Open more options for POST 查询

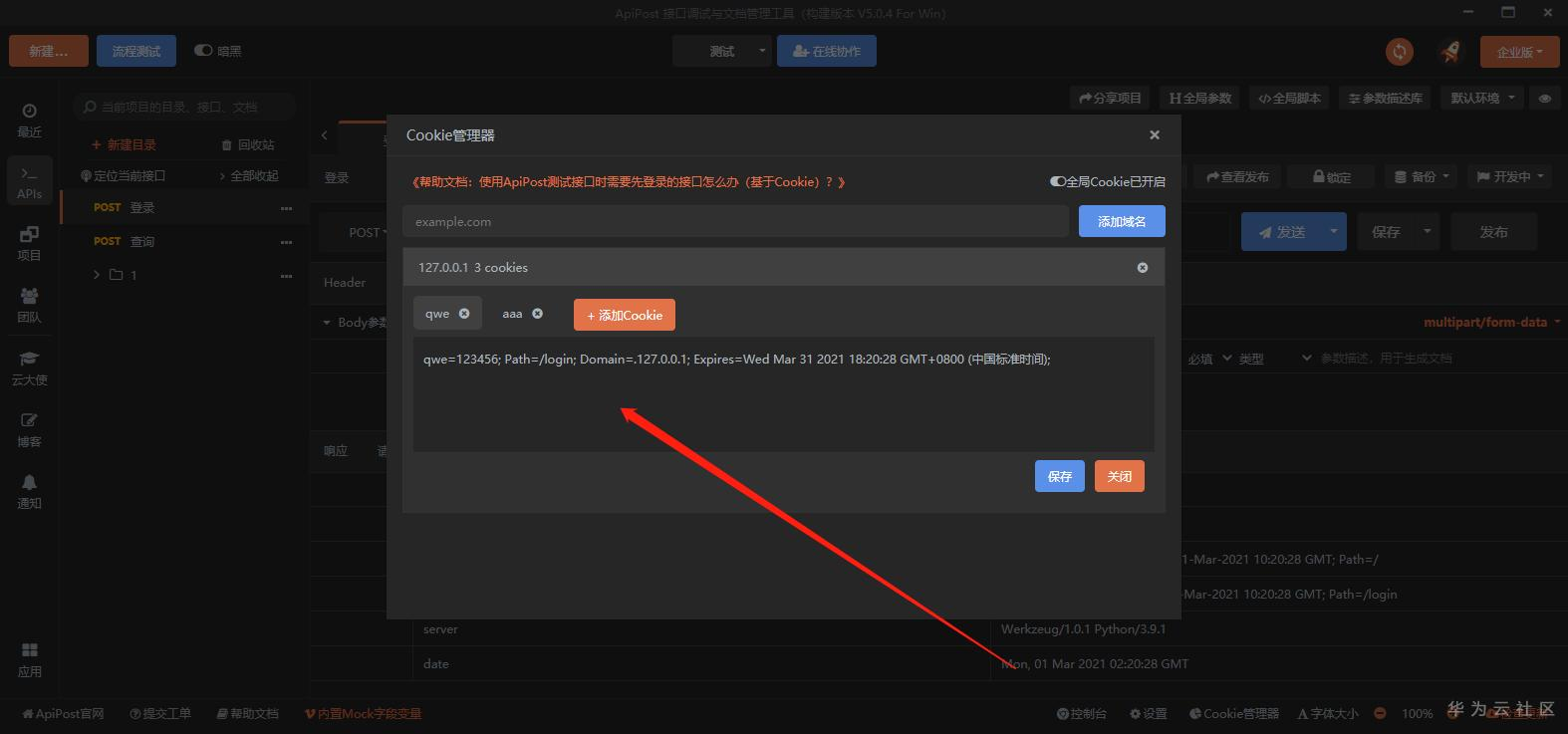pos(287,242)
